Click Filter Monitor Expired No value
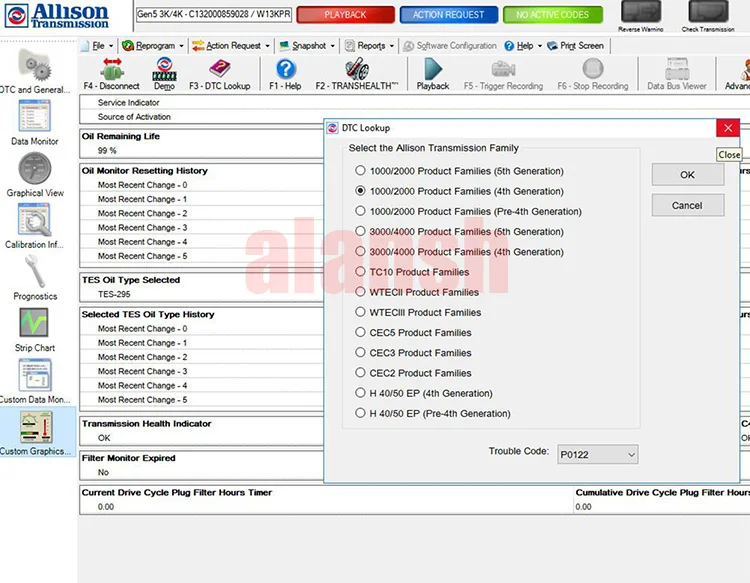This screenshot has width=750, height=583. 103,473
